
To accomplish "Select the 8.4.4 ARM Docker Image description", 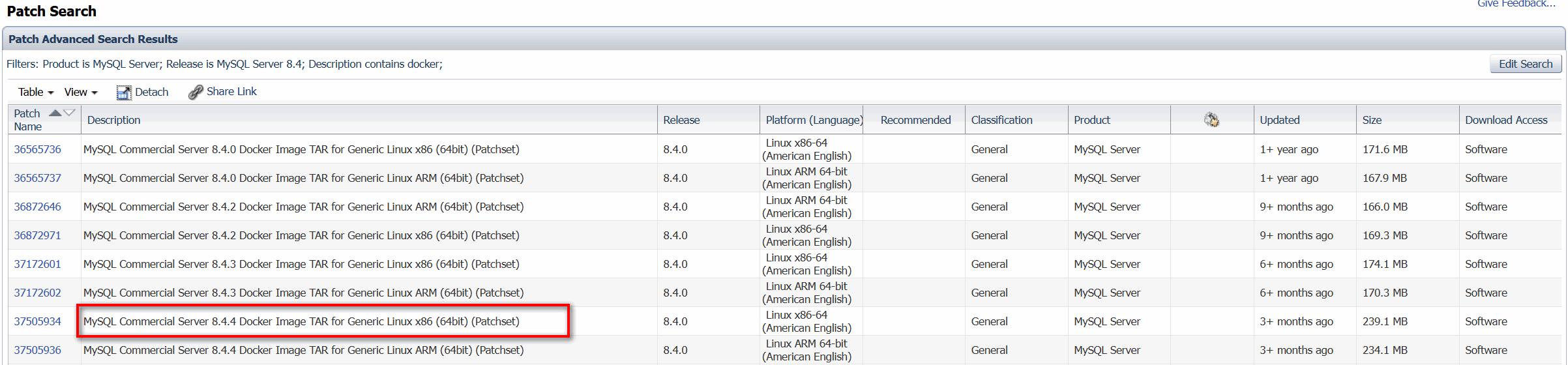I will pyautogui.click(x=303, y=350).
